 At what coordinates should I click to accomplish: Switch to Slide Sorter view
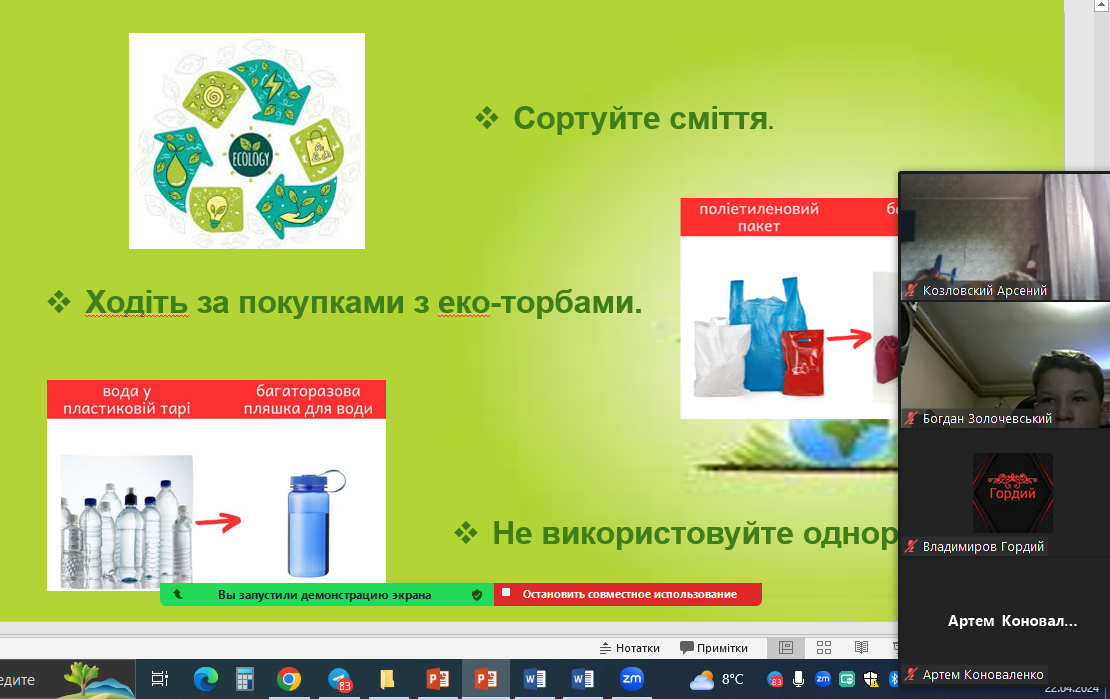tap(823, 647)
